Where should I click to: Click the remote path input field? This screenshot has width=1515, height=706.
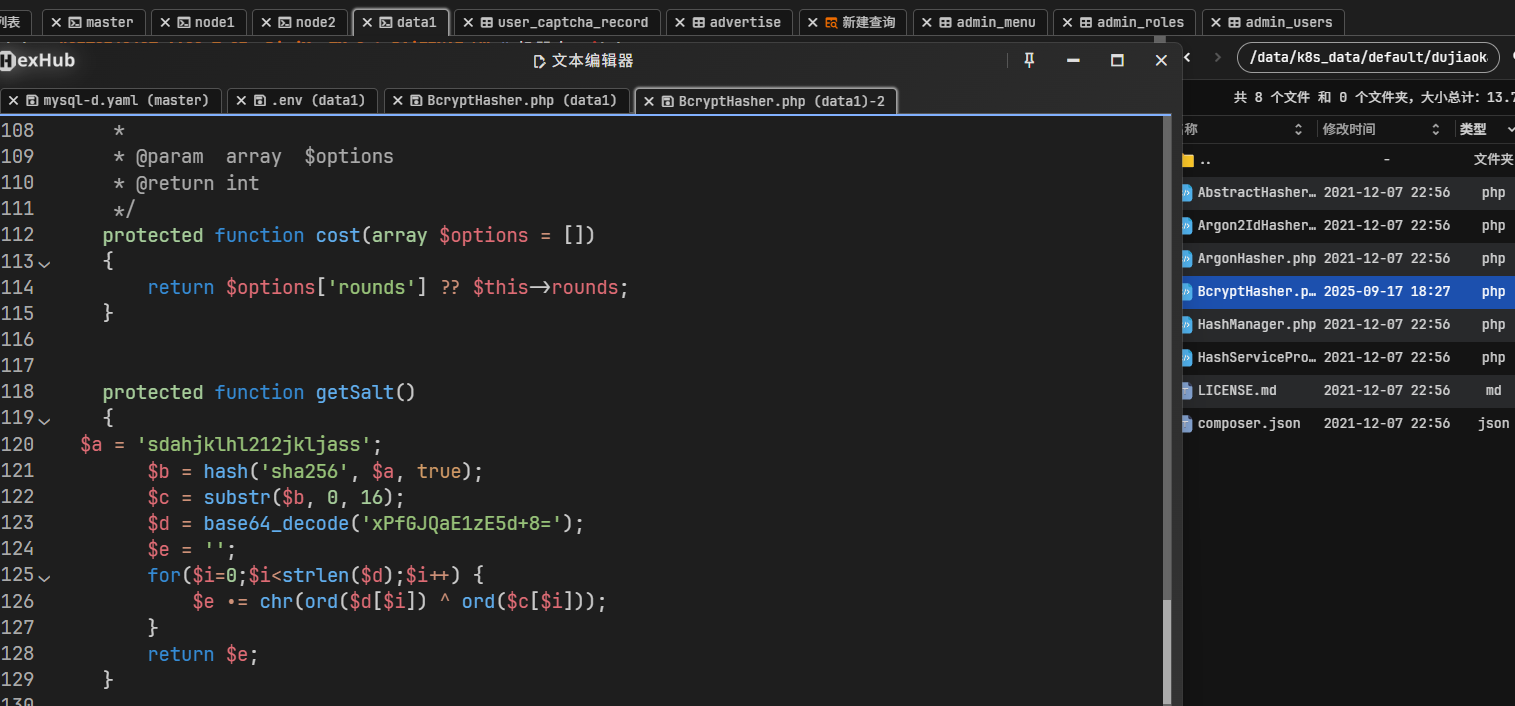coord(1366,57)
